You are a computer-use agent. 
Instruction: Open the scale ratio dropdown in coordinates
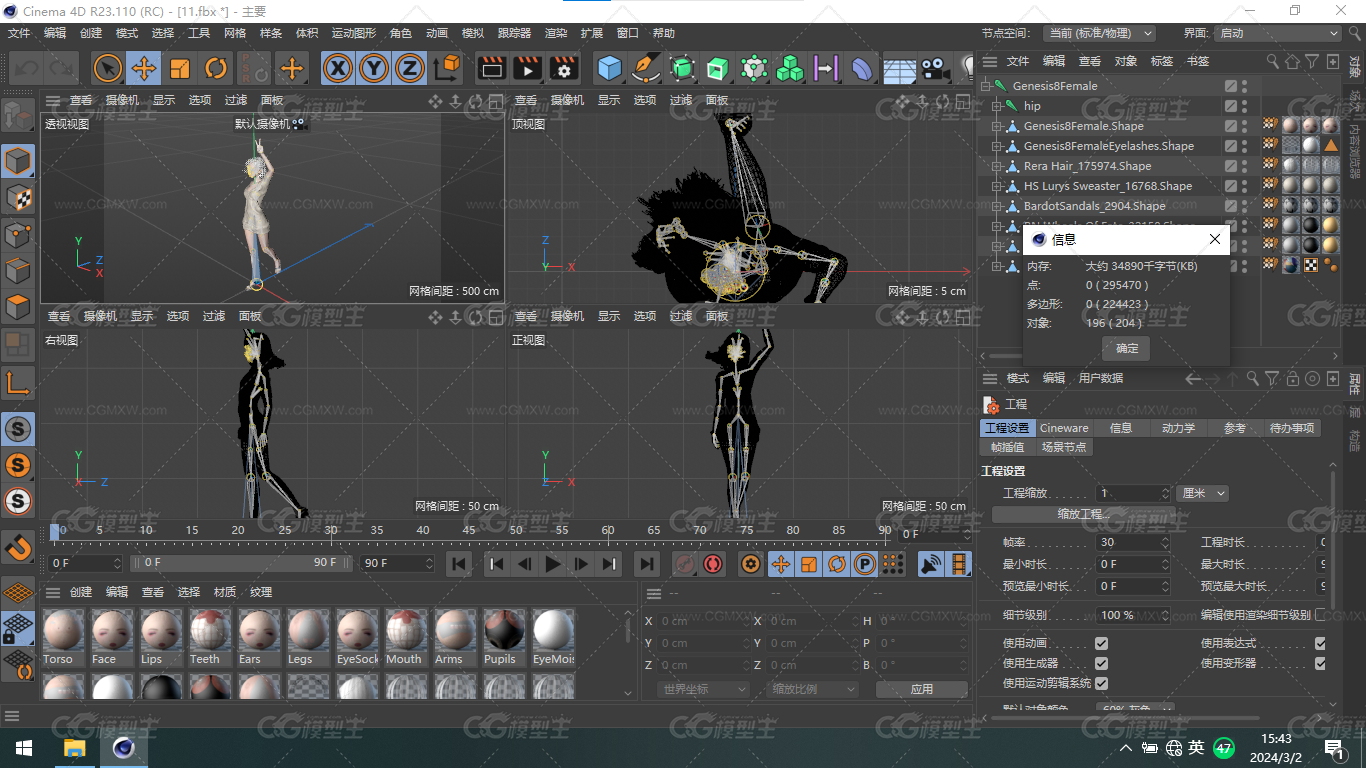click(x=814, y=689)
